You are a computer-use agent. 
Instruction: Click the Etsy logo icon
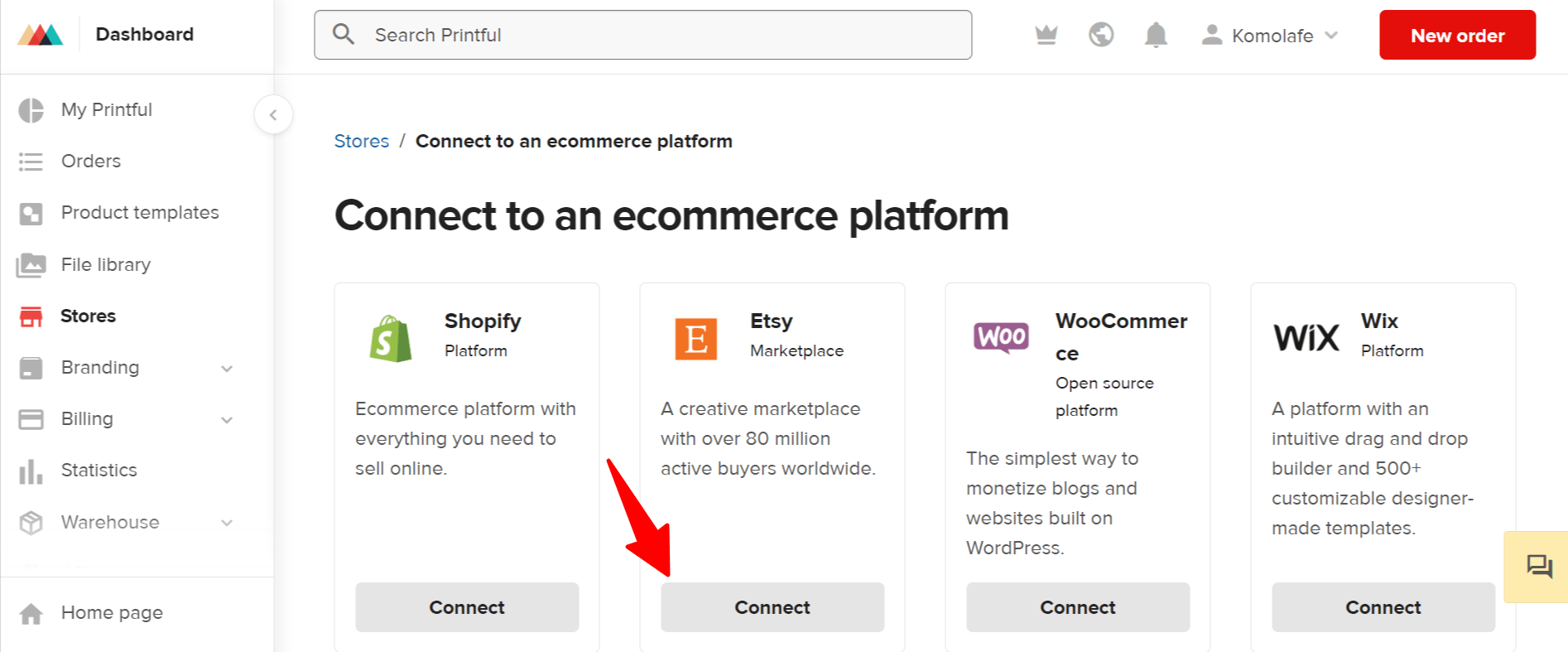click(x=696, y=339)
